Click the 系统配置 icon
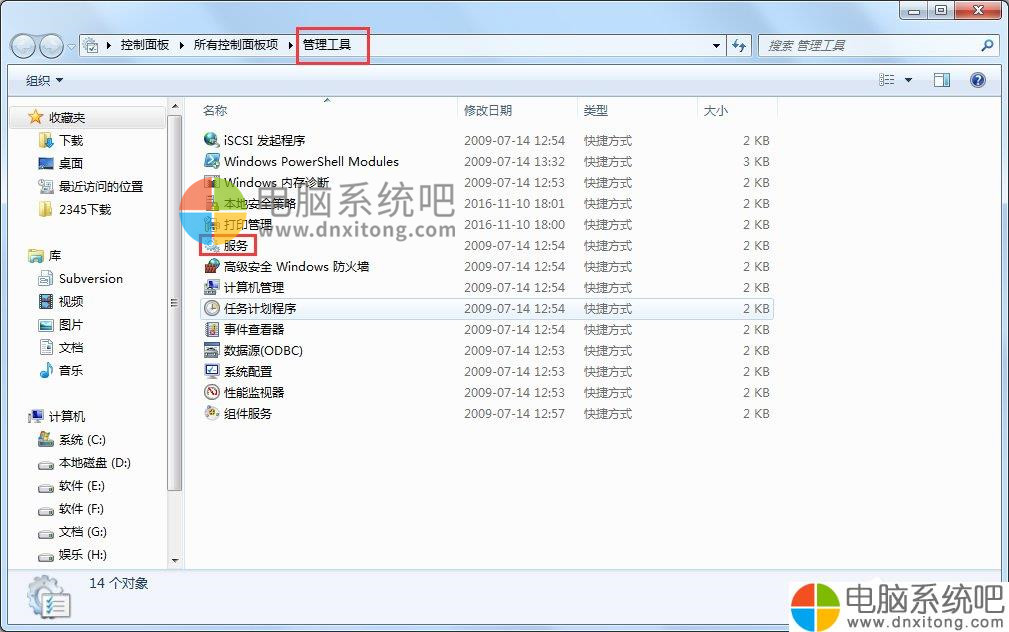Viewport: 1009px width, 632px height. pos(211,371)
